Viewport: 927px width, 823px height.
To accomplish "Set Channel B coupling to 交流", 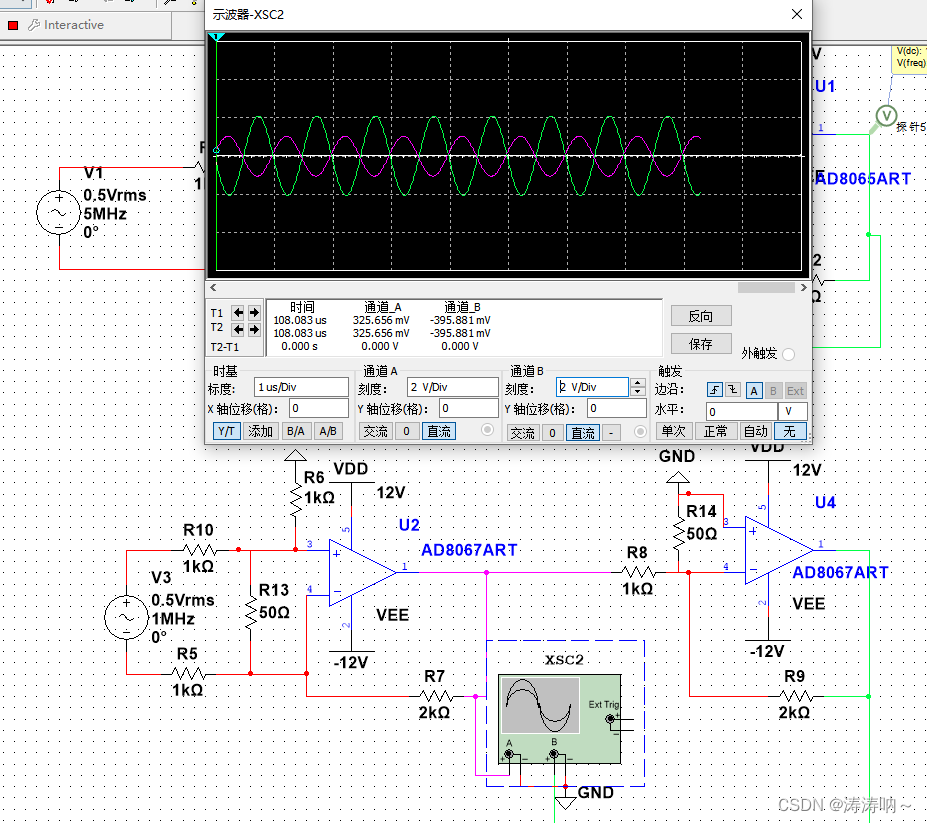I will (x=523, y=433).
